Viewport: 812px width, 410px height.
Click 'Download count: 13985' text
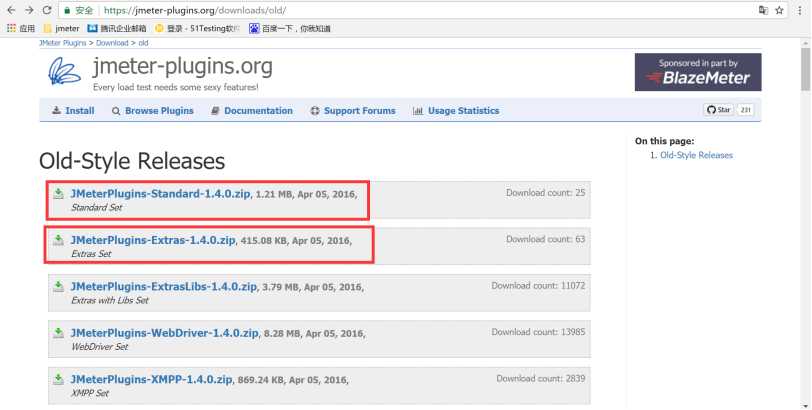coord(538,332)
